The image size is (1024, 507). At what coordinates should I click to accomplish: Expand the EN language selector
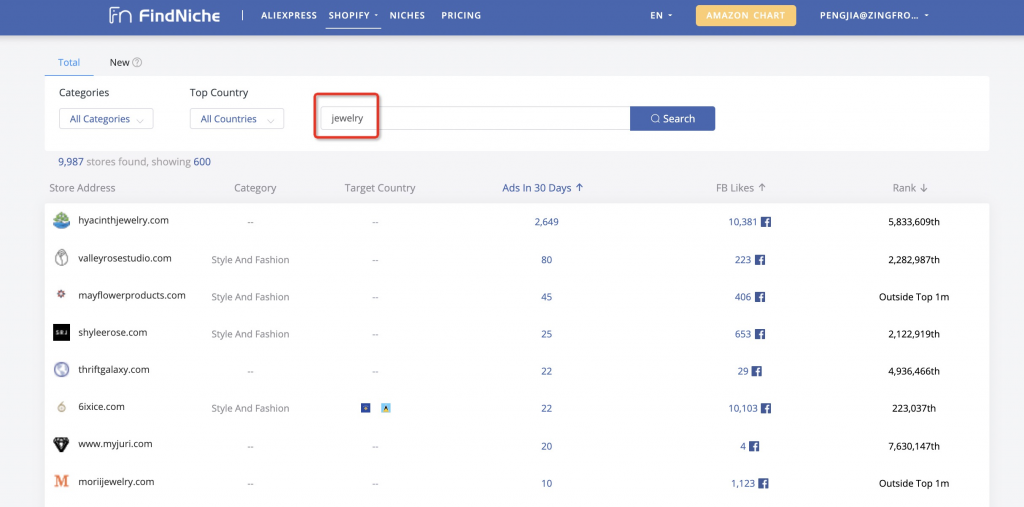[661, 16]
